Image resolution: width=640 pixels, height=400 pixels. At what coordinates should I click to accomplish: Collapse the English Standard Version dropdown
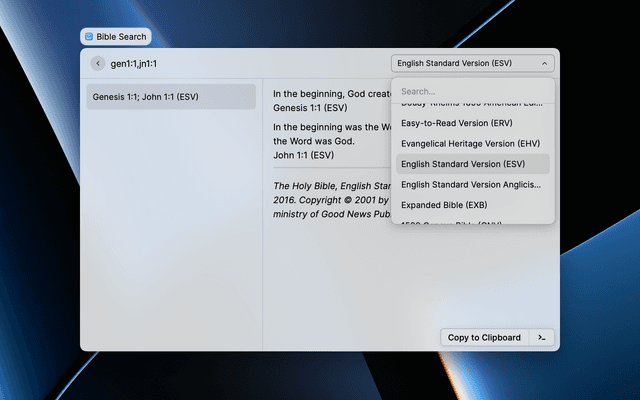click(472, 63)
